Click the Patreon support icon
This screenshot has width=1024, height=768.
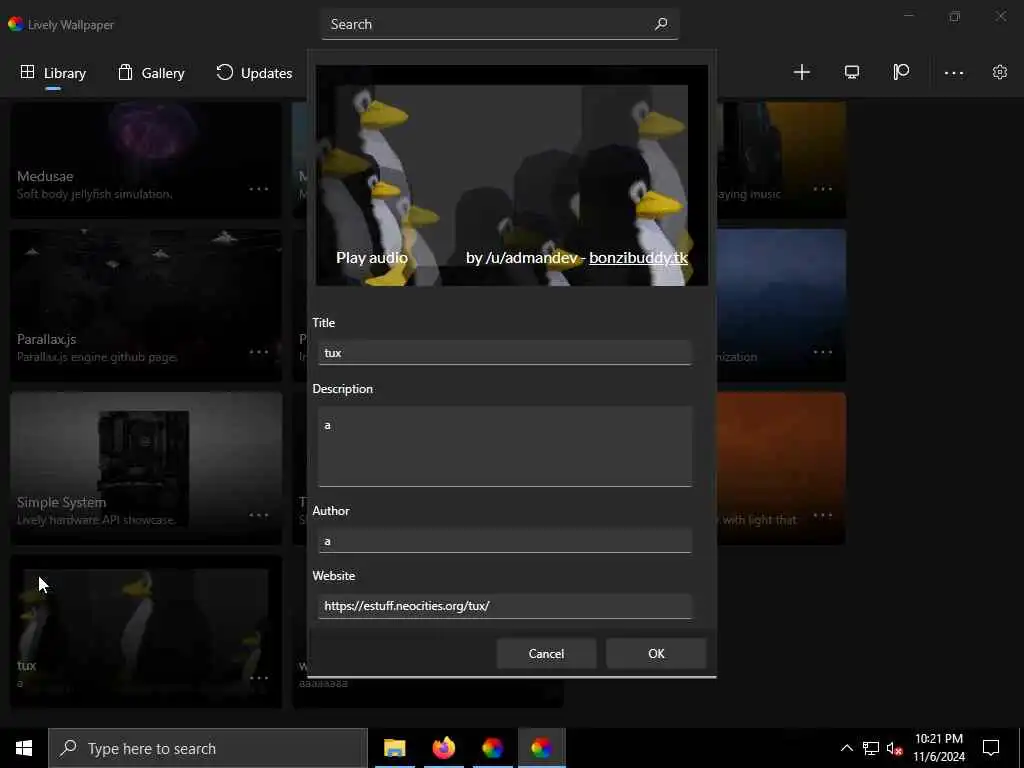[x=901, y=72]
